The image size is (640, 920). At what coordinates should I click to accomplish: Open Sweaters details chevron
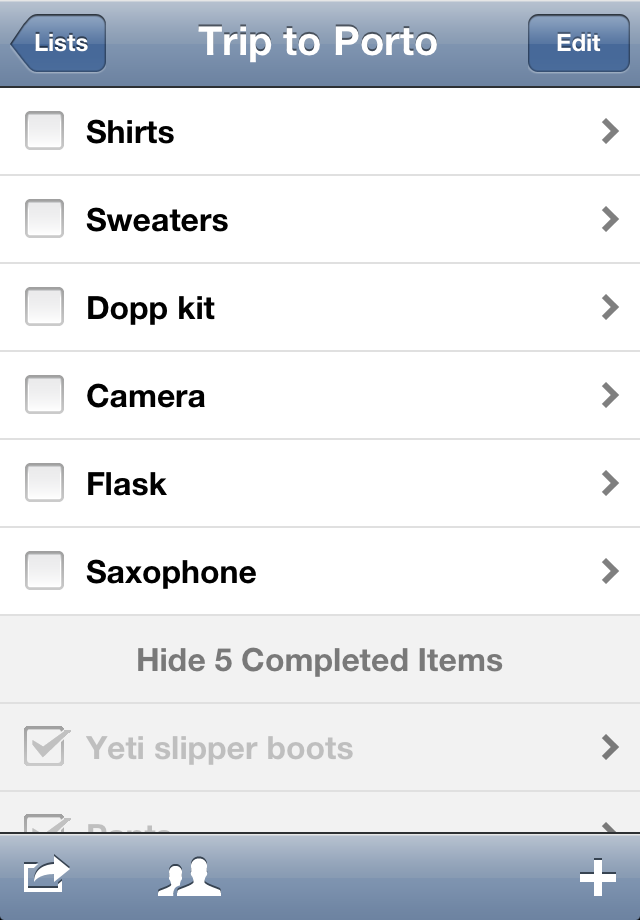coord(610,219)
